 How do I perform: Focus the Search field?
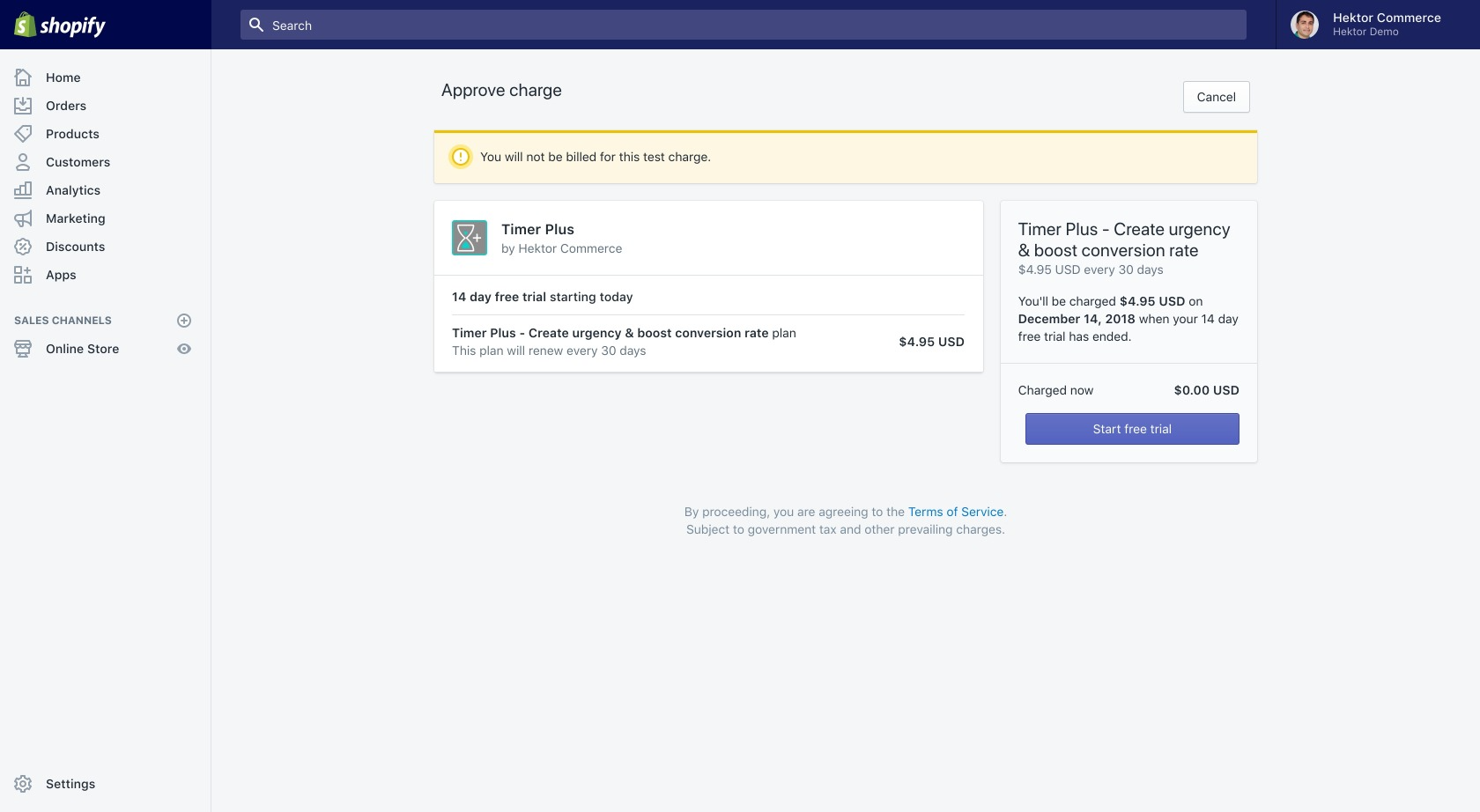pos(744,25)
